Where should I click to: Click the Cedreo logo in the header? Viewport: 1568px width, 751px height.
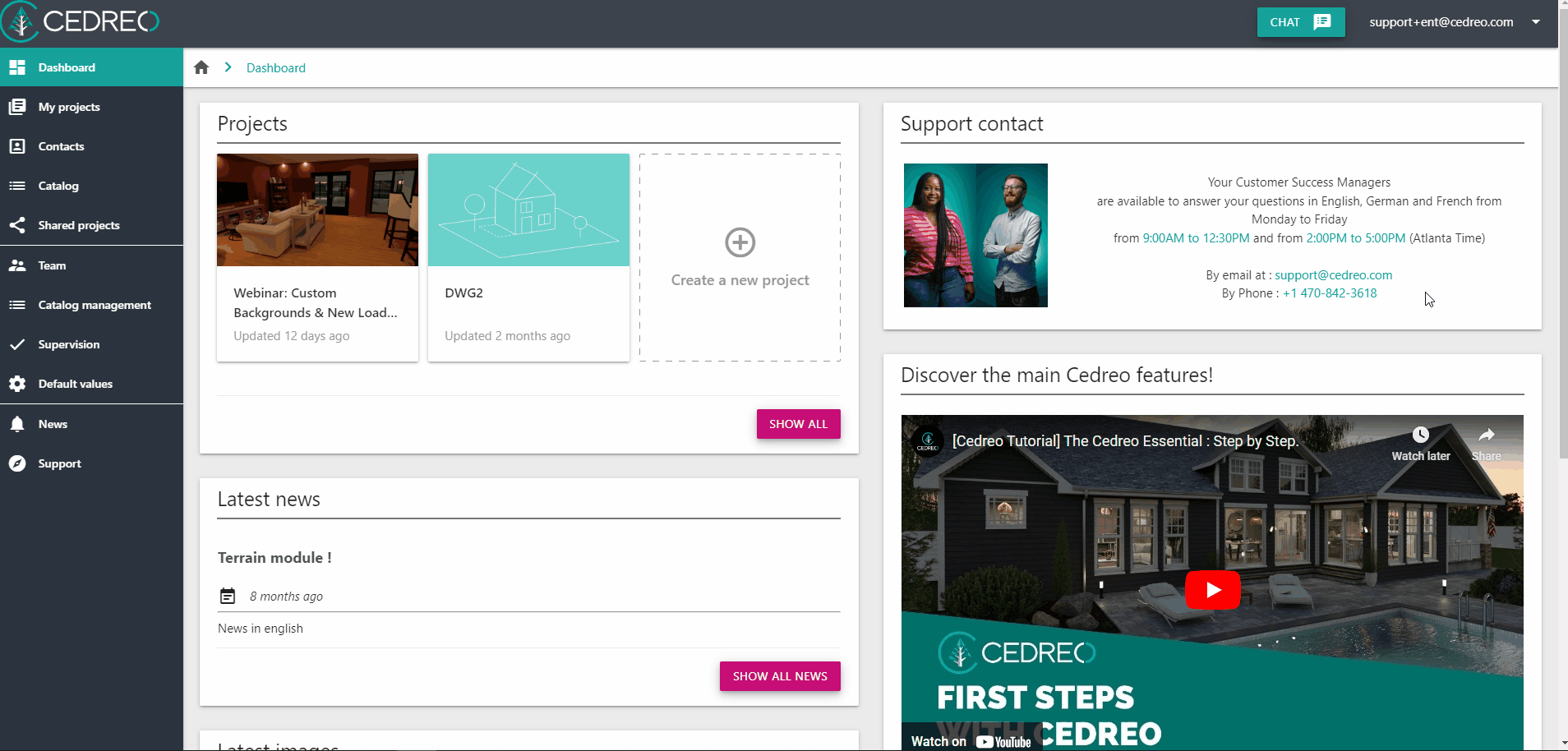[81, 21]
